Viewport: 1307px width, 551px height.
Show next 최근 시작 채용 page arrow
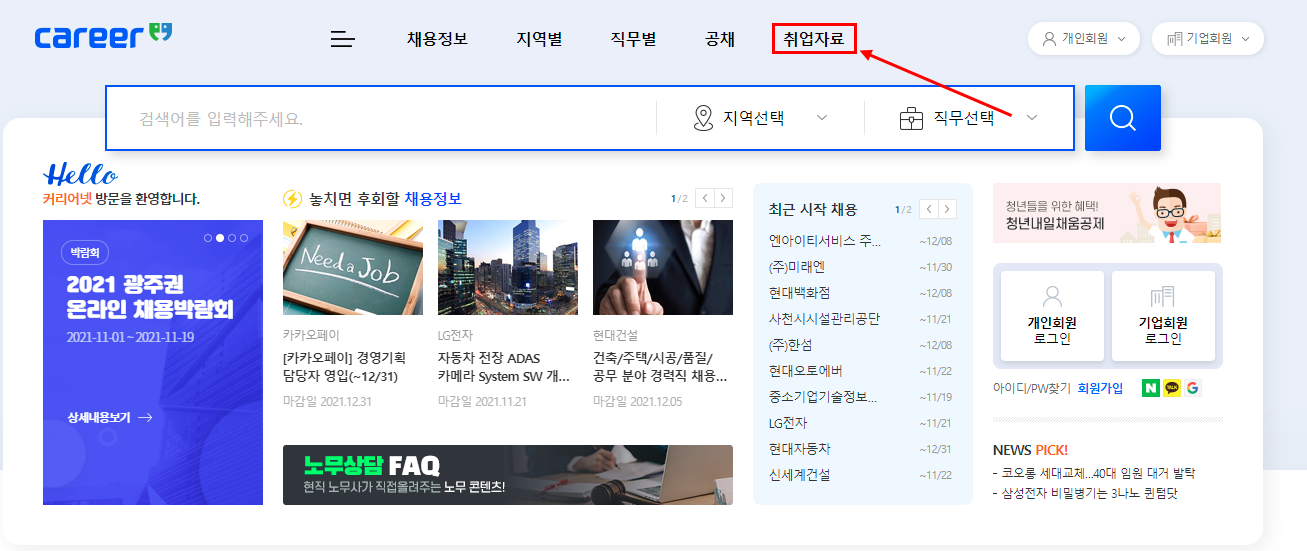(x=947, y=209)
